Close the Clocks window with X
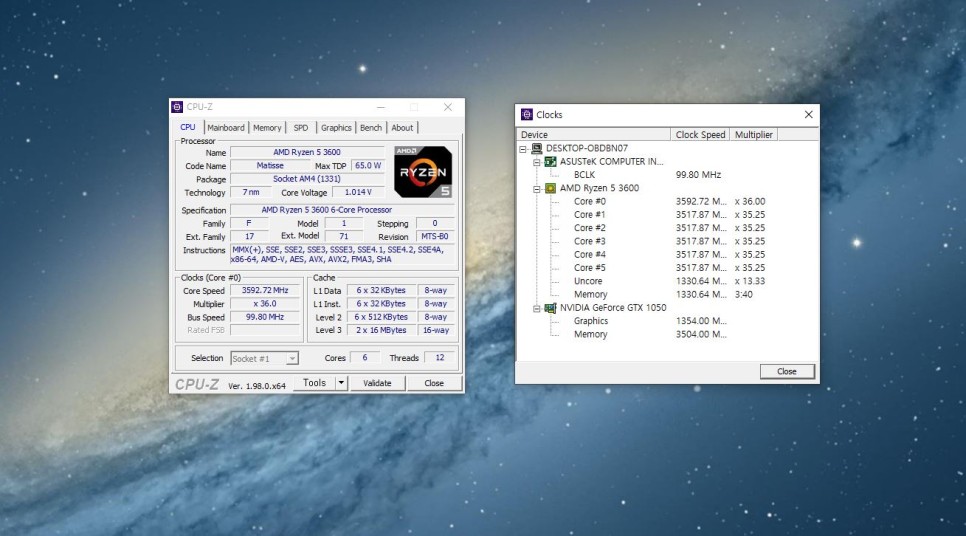The image size is (966, 536). 808,115
